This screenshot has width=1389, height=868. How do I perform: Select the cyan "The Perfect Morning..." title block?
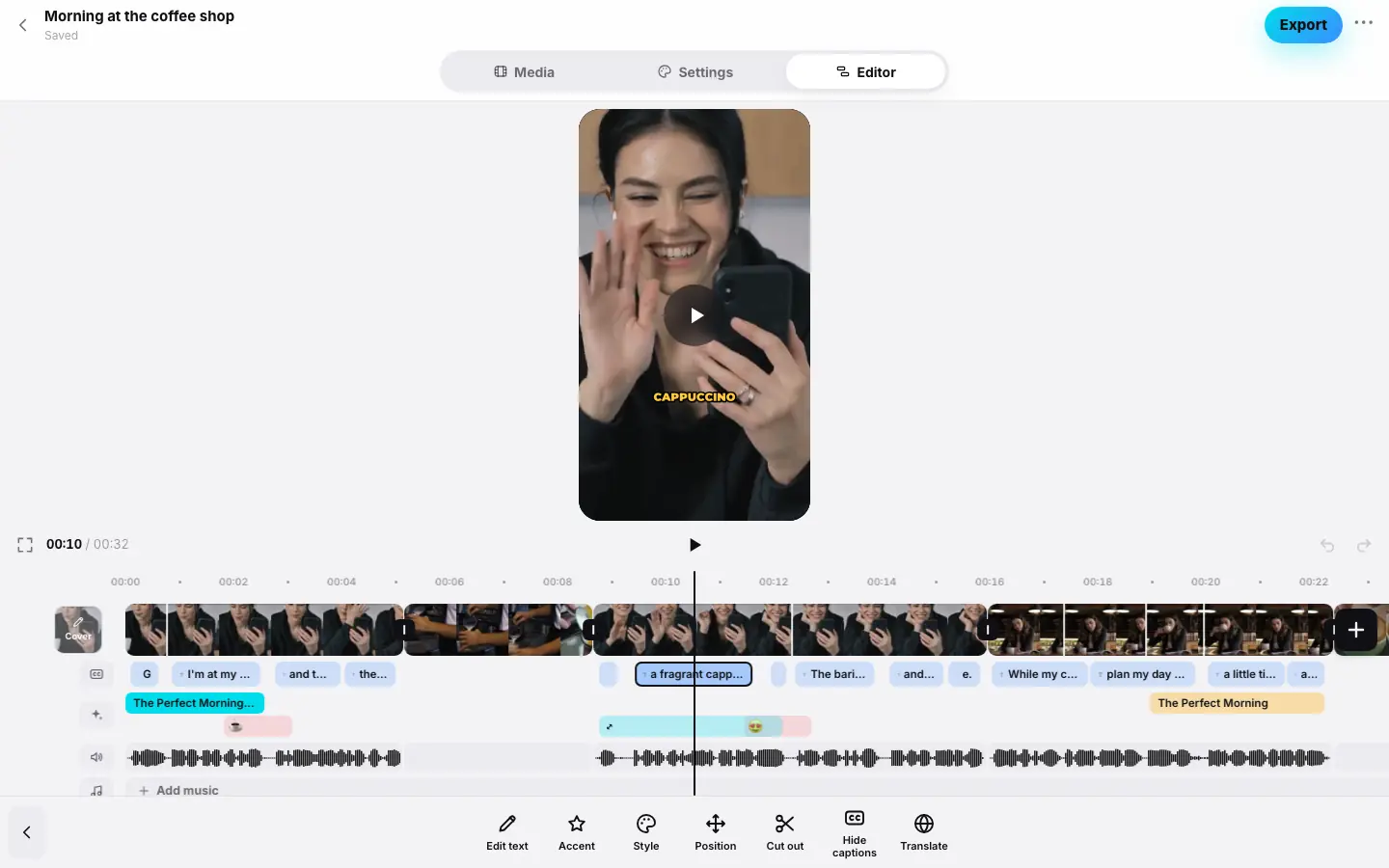(x=195, y=703)
